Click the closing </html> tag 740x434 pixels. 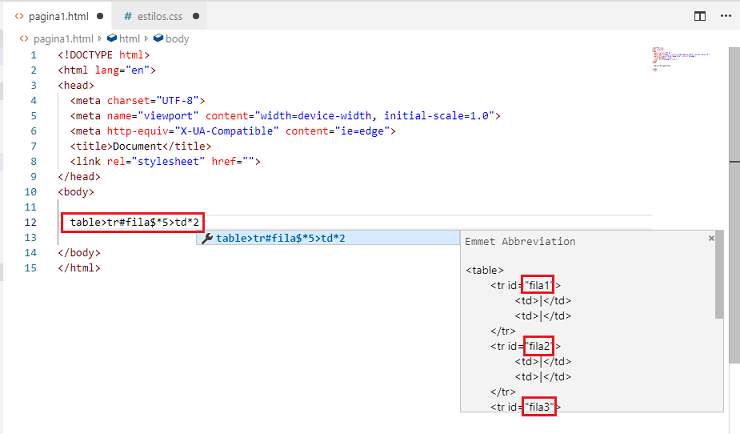pyautogui.click(x=79, y=268)
